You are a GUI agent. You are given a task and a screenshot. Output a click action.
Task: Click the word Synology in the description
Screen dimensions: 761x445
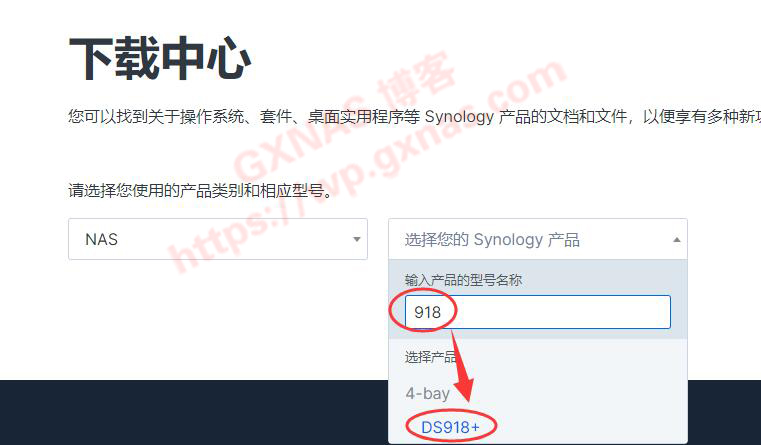[459, 117]
